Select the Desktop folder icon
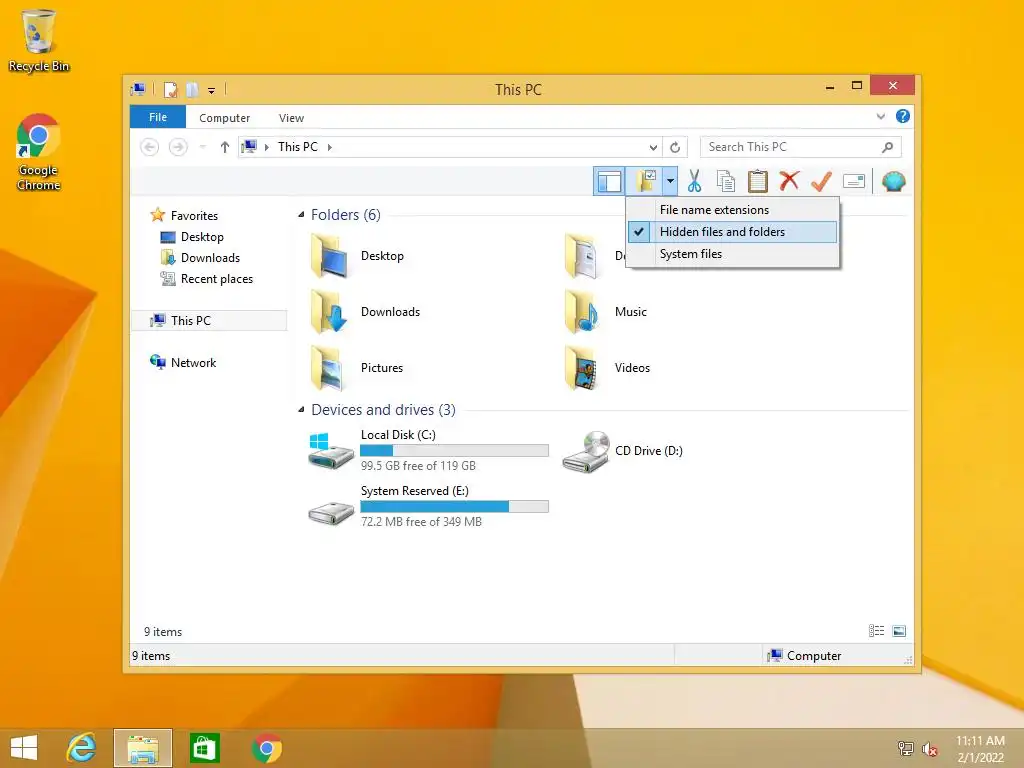 point(329,256)
